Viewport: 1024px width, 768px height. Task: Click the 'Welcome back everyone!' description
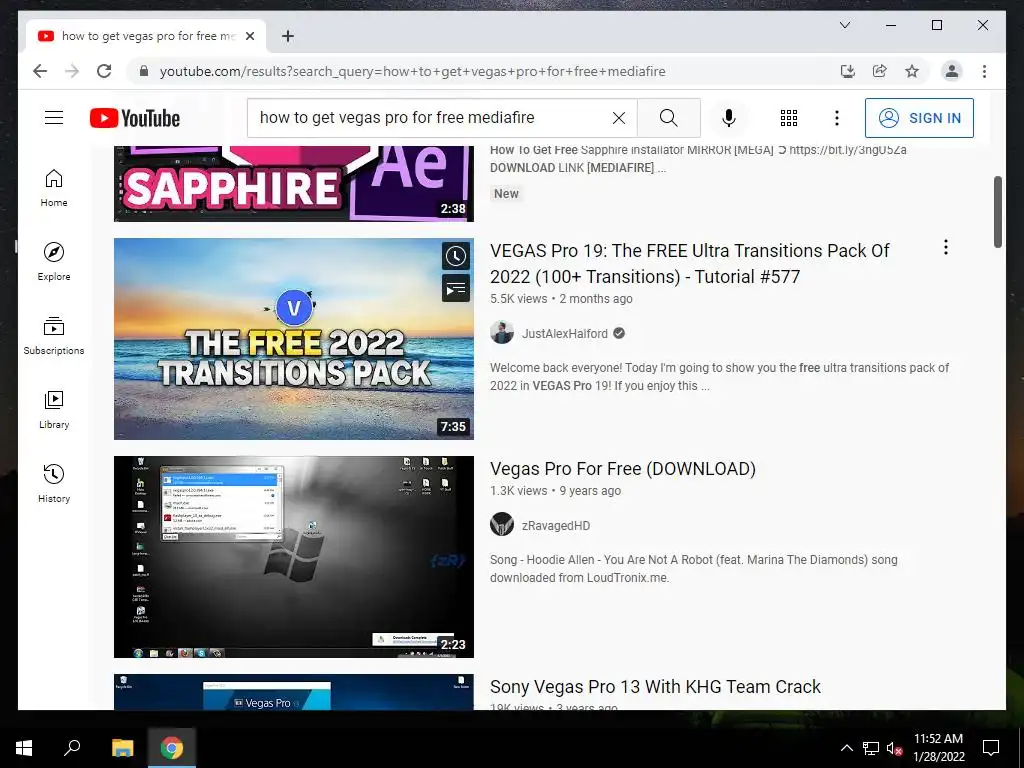[720, 377]
